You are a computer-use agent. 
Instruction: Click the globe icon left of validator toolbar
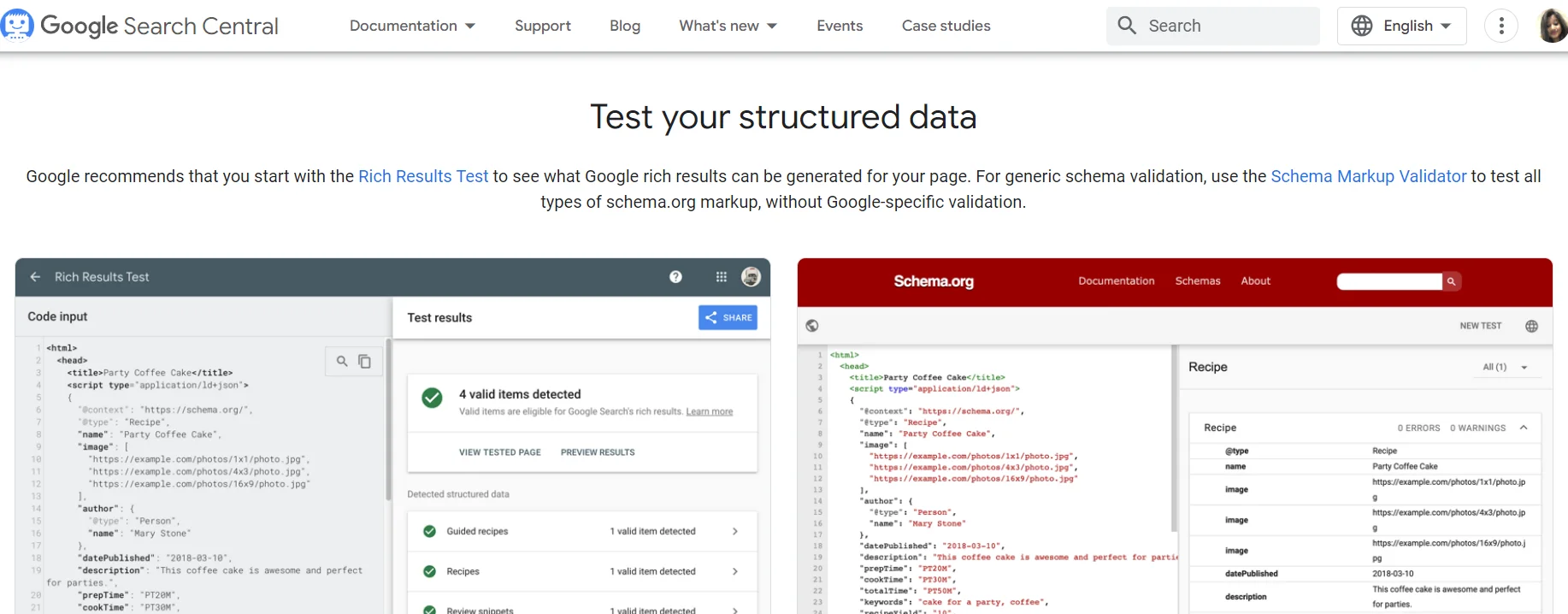tap(812, 326)
